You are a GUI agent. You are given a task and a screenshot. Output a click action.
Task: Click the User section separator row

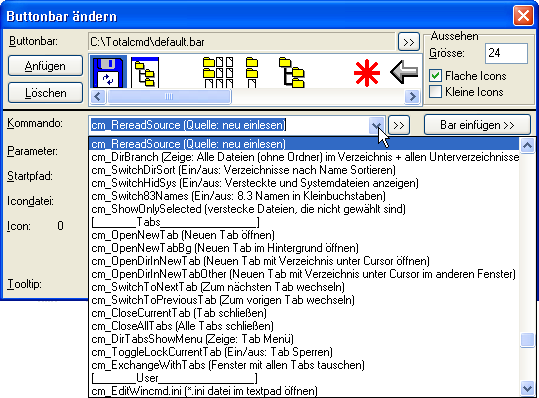[x=304, y=378]
